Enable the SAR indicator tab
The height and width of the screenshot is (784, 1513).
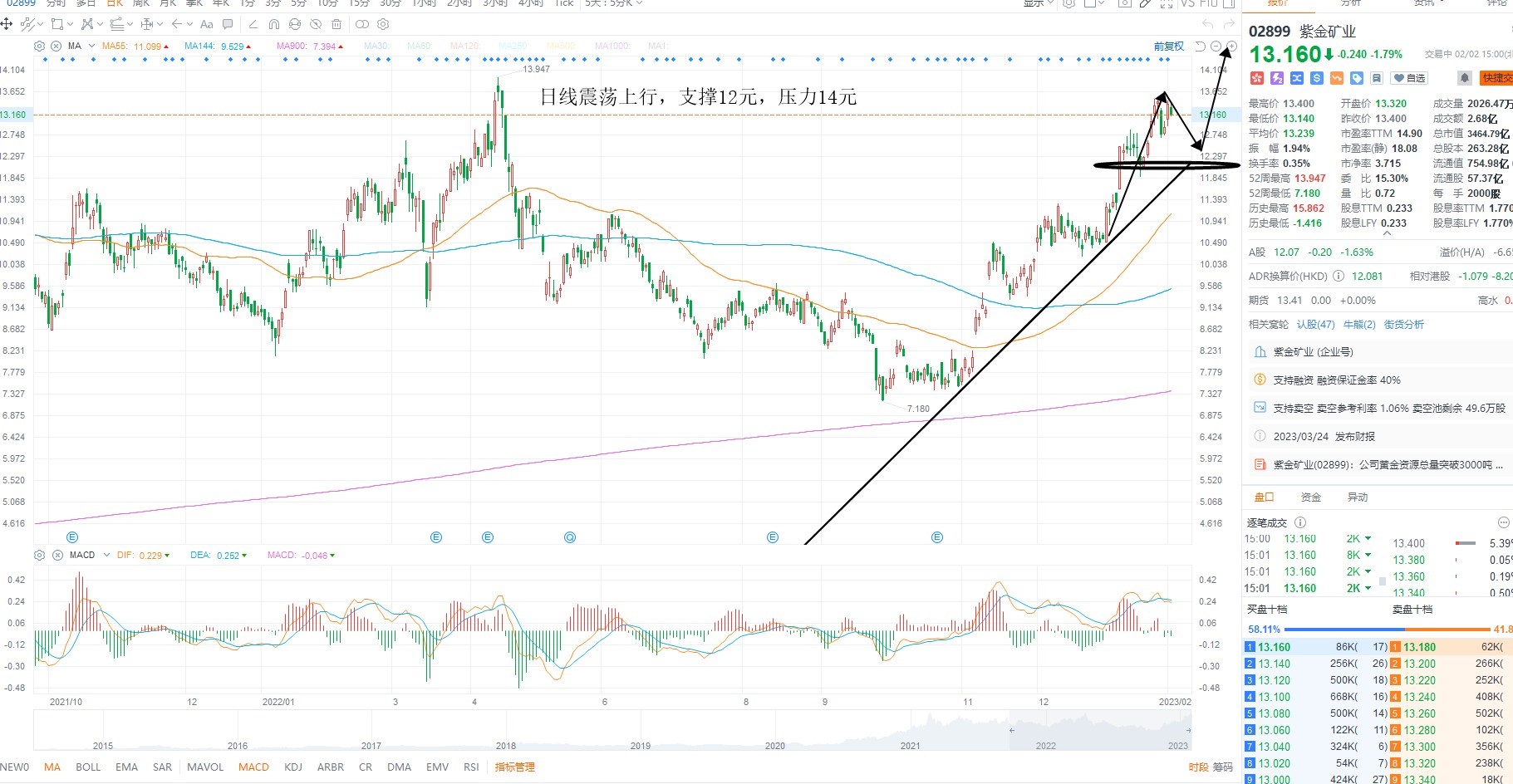pos(163,767)
